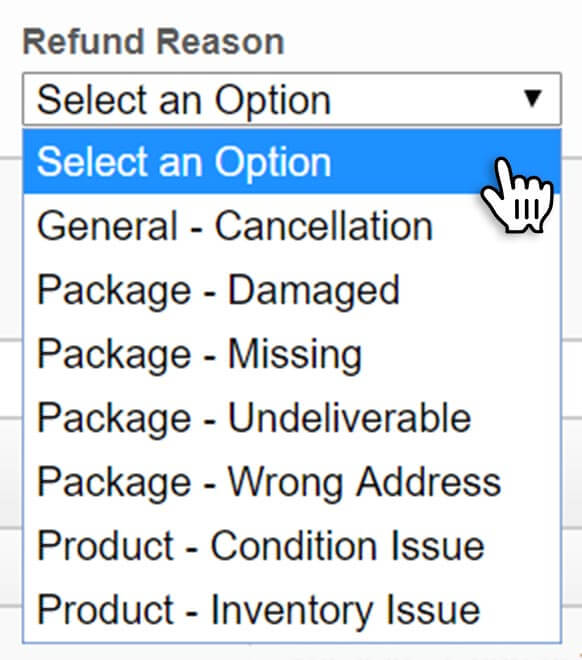The width and height of the screenshot is (582, 660).
Task: Collapse the list via the closed field text
Action: (x=184, y=100)
